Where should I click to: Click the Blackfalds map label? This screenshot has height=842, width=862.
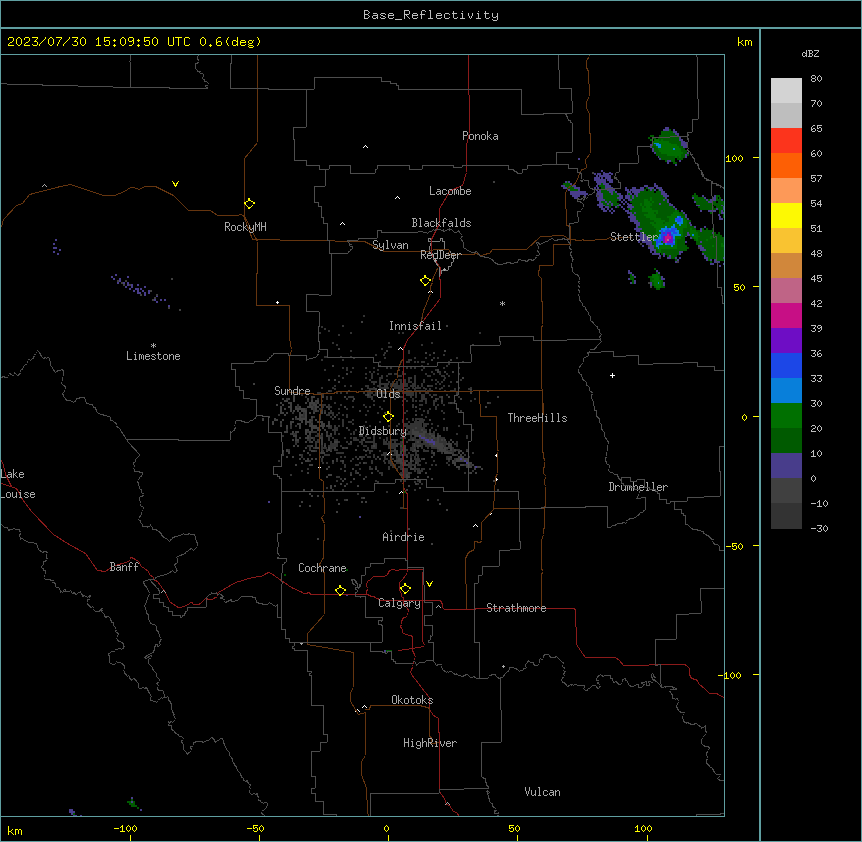click(x=441, y=223)
